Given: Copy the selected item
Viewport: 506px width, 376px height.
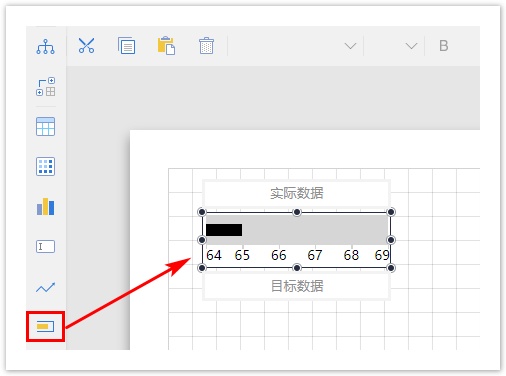Looking at the screenshot, I should pyautogui.click(x=126, y=46).
